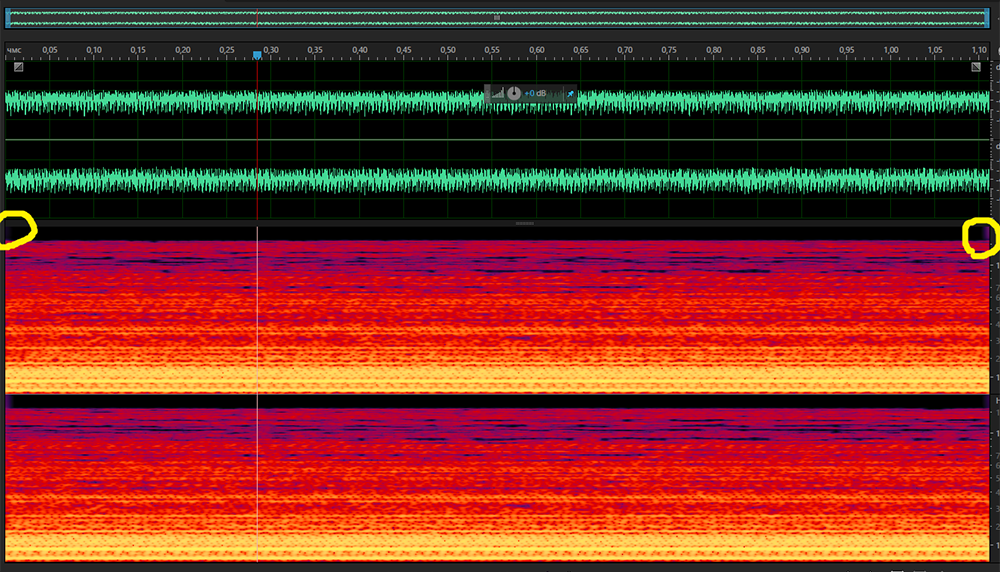Viewport: 1000px width, 572px height.
Task: Click the center grip of overview navigator
Action: pyautogui.click(x=497, y=18)
